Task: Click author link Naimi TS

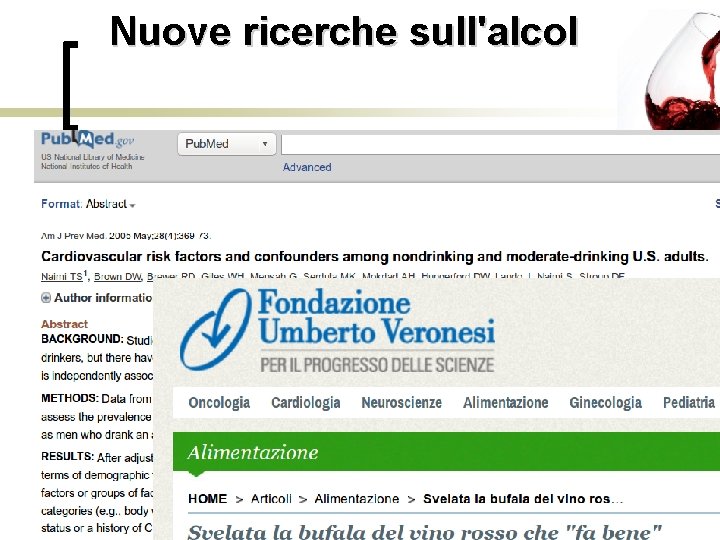Action: [x=62, y=276]
